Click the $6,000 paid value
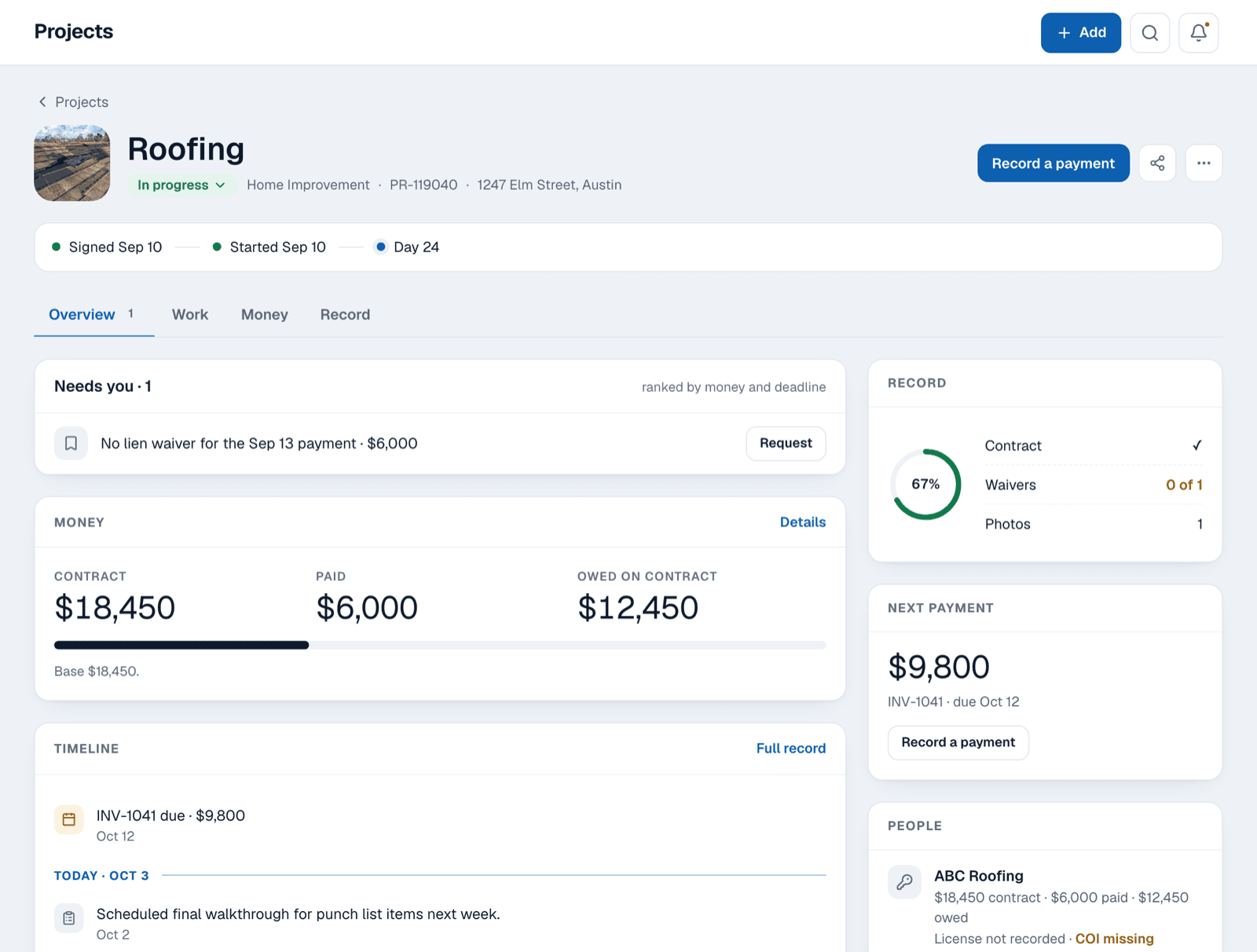Screen dimensions: 1257x952 [x=367, y=608]
